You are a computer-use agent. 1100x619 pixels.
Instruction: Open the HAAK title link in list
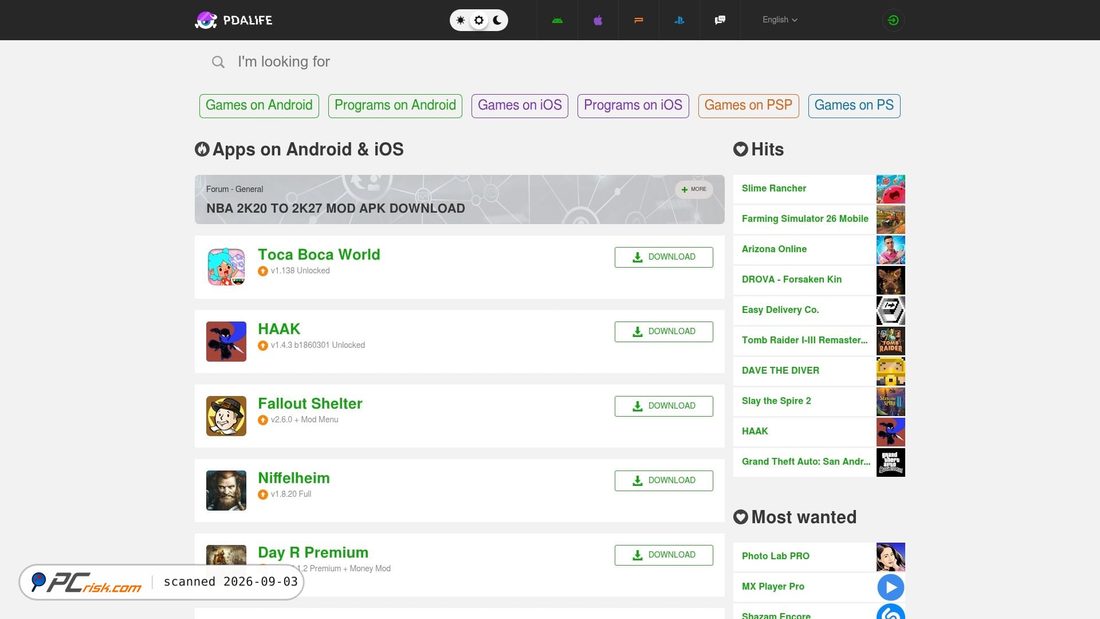(279, 329)
